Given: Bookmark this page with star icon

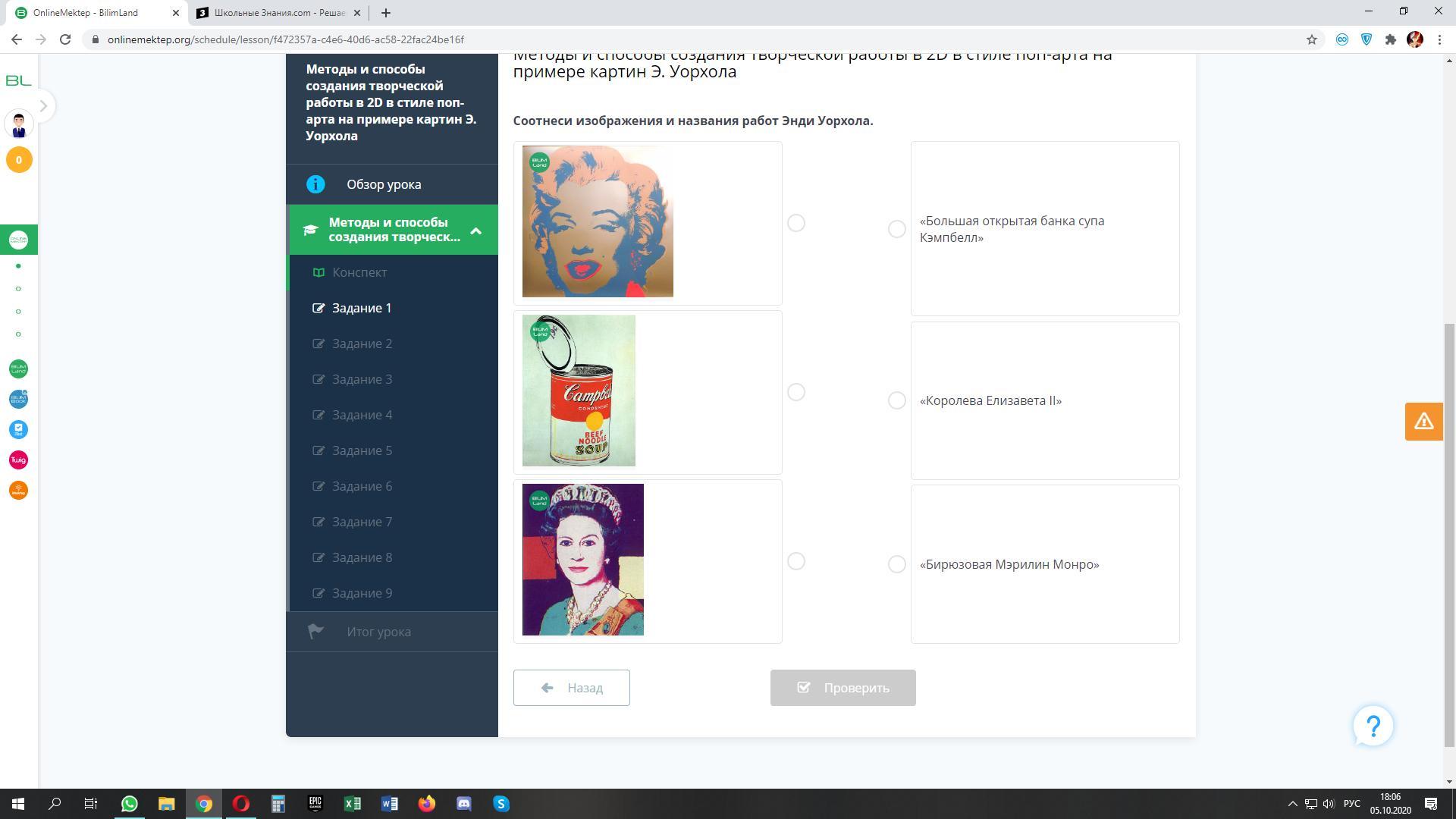Looking at the screenshot, I should pos(1312,39).
